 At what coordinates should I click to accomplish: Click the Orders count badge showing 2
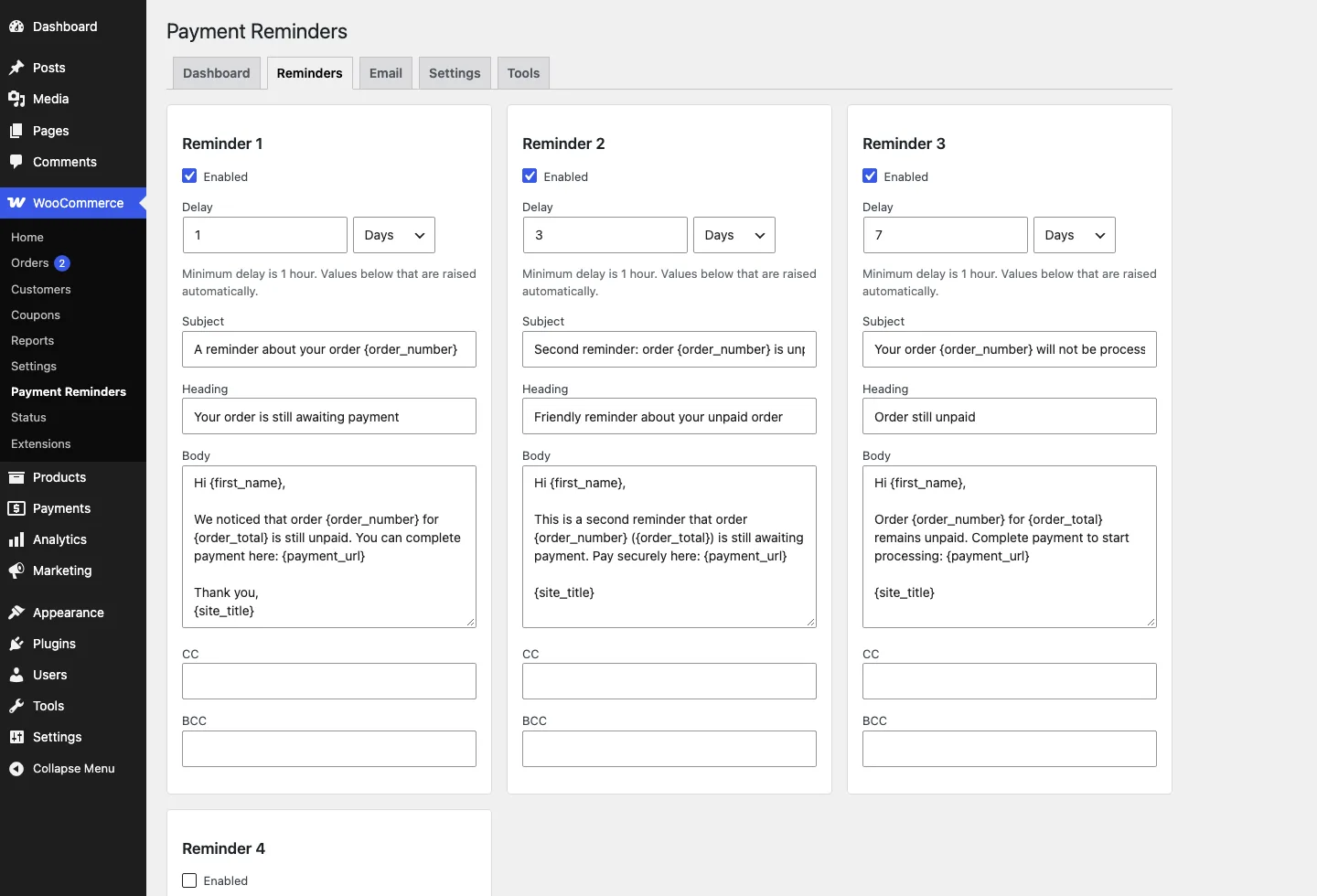(62, 263)
